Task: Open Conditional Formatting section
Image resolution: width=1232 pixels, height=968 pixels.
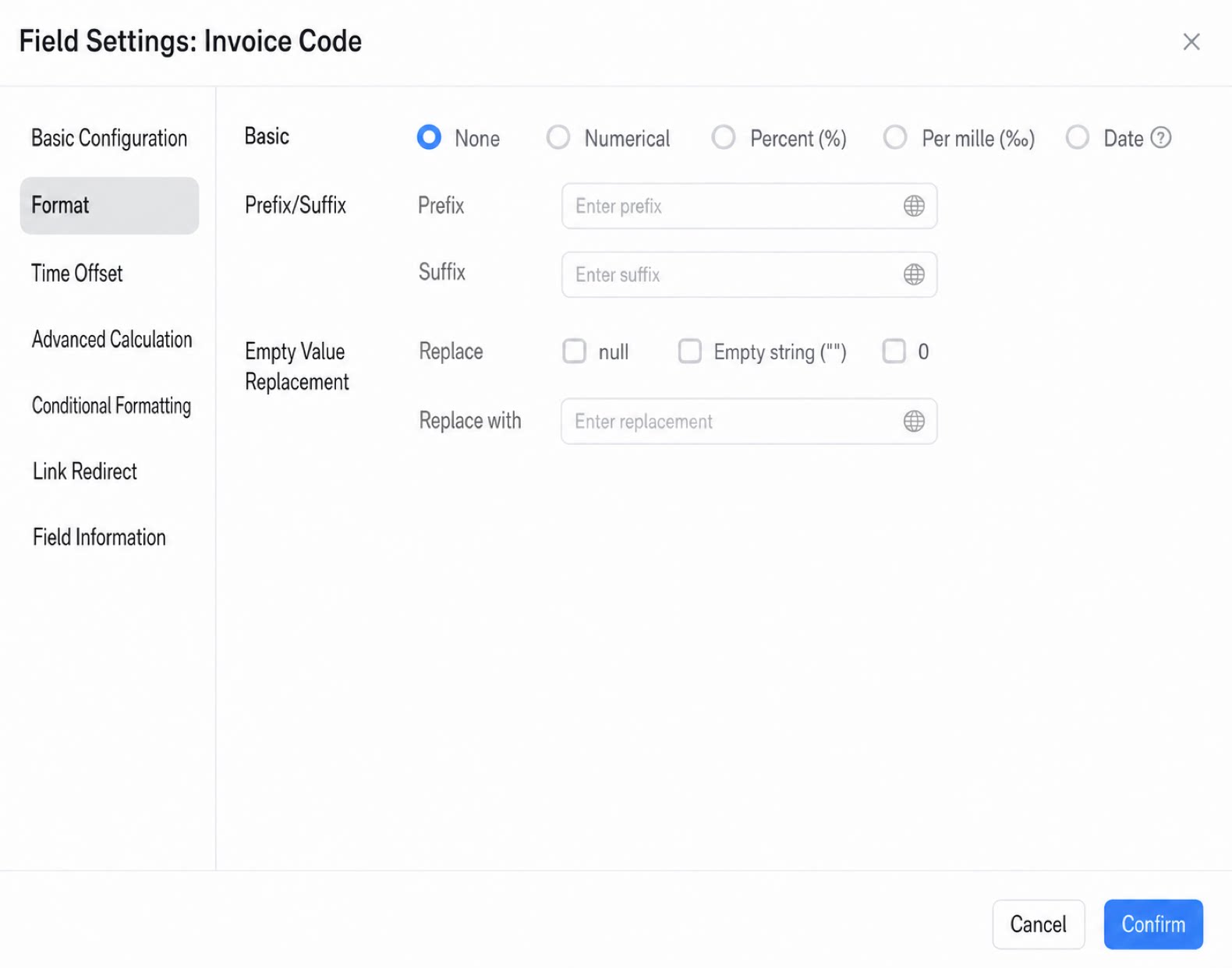Action: point(109,406)
